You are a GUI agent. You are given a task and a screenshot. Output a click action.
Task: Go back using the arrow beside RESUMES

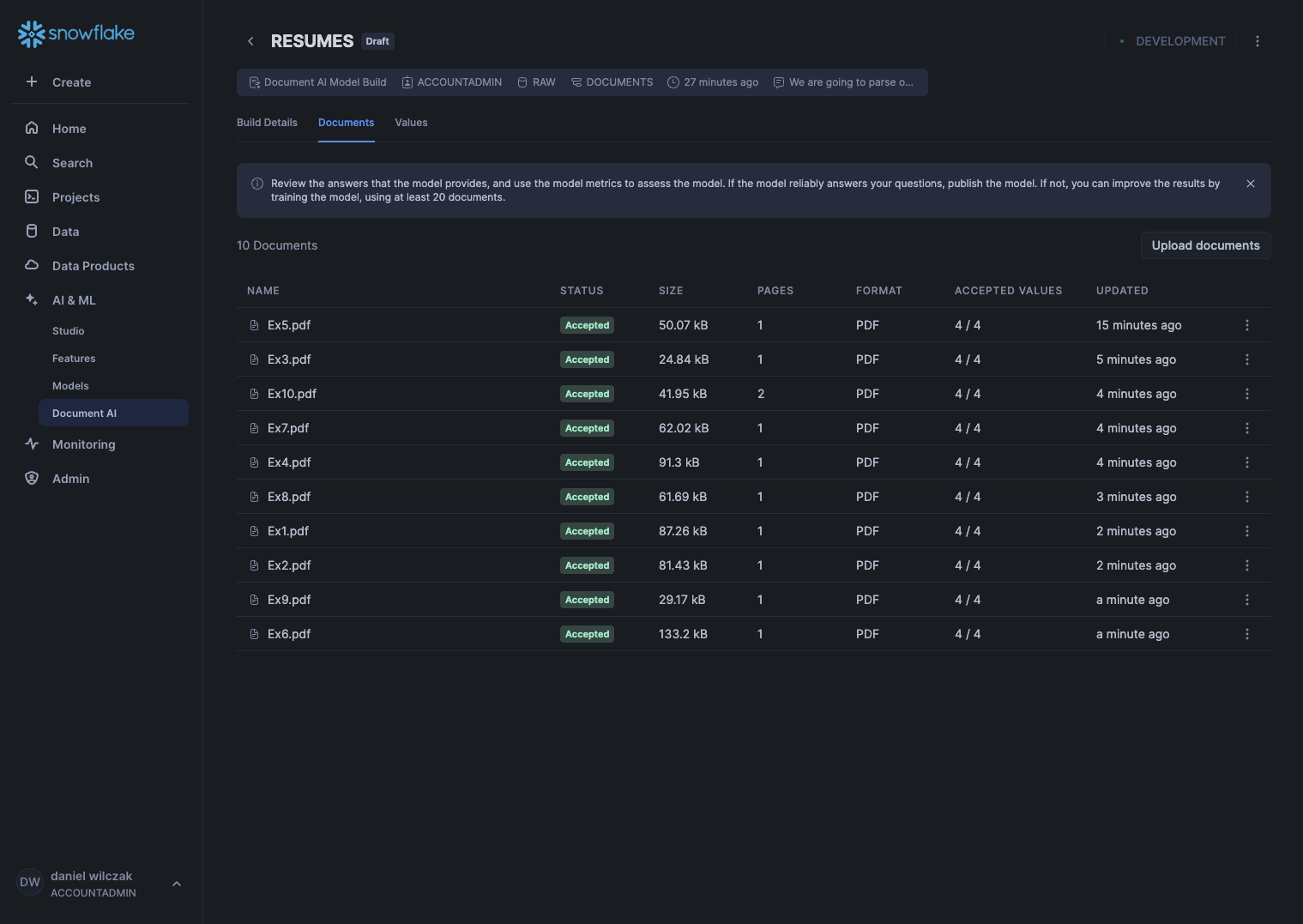point(250,41)
